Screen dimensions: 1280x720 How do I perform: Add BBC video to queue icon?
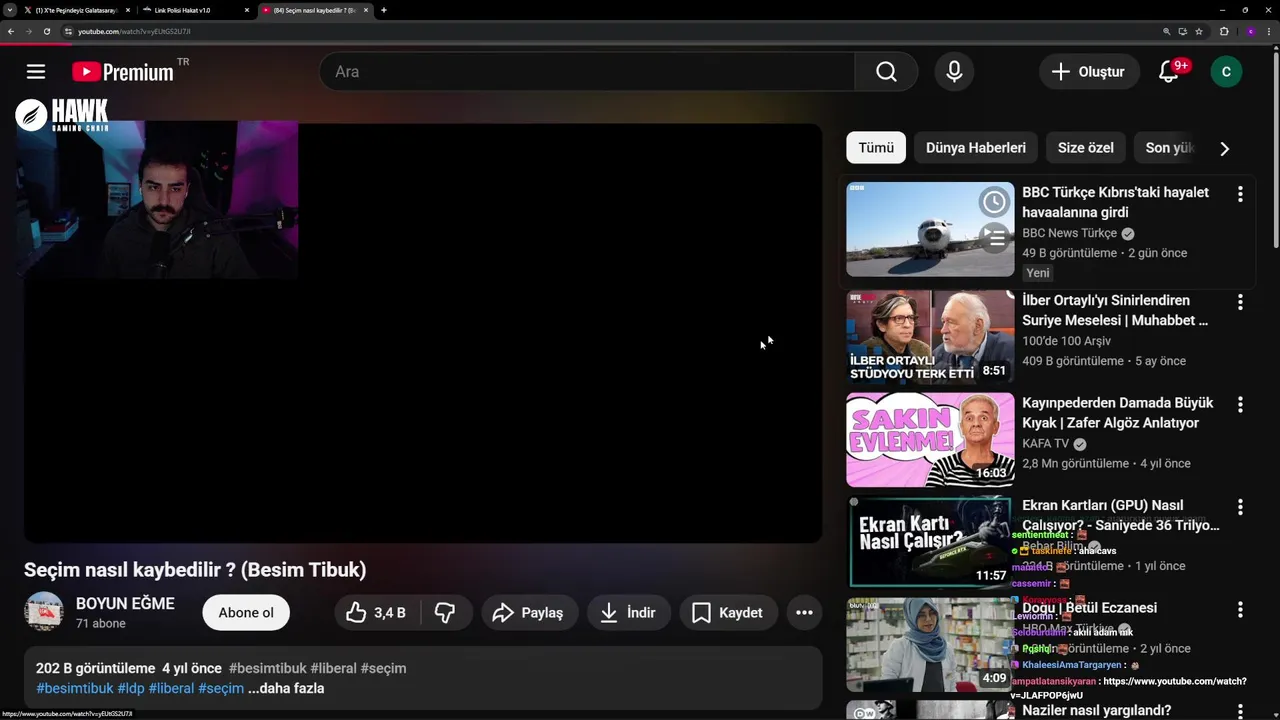[994, 238]
